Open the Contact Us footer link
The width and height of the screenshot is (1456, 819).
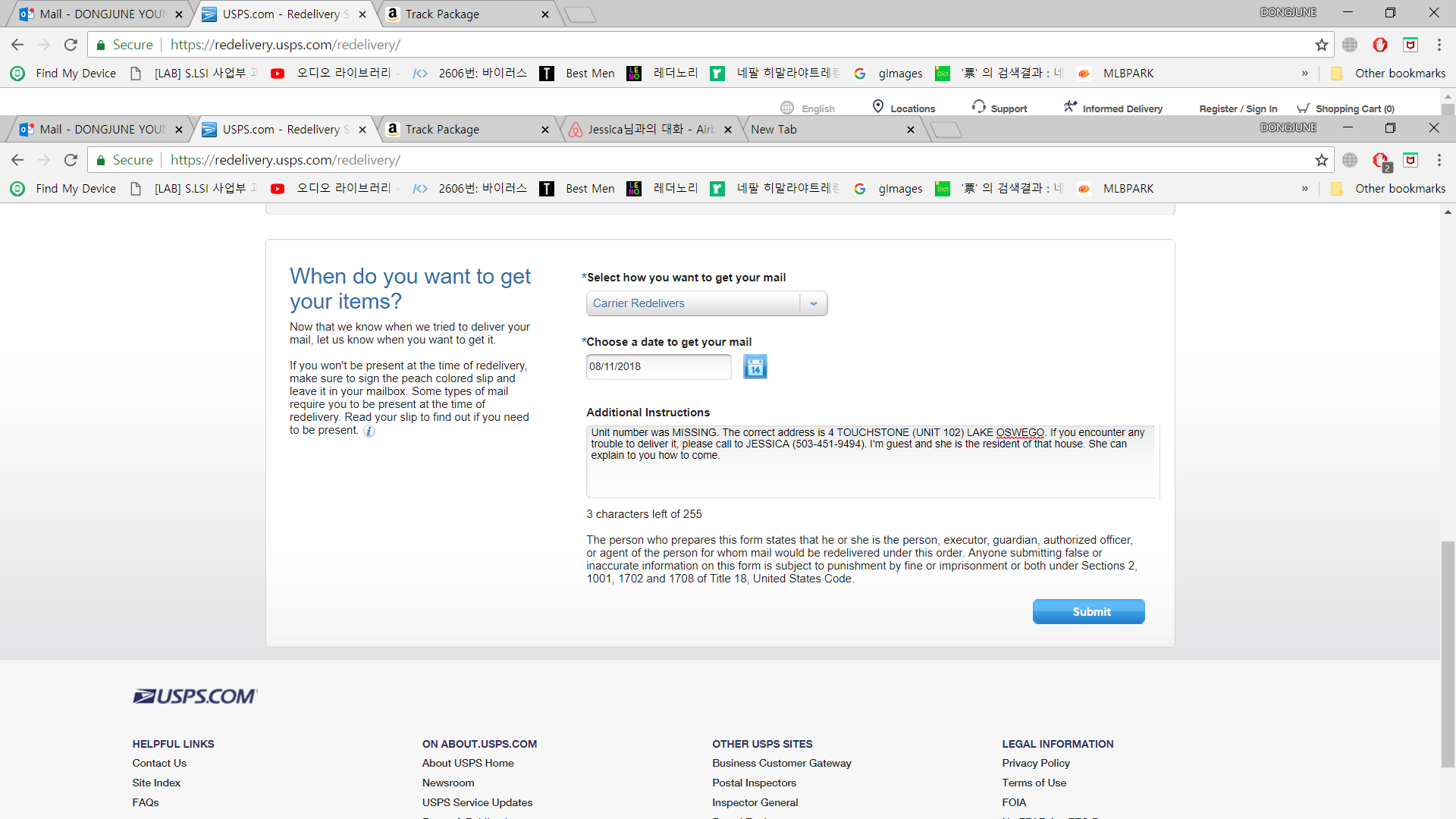pos(159,763)
